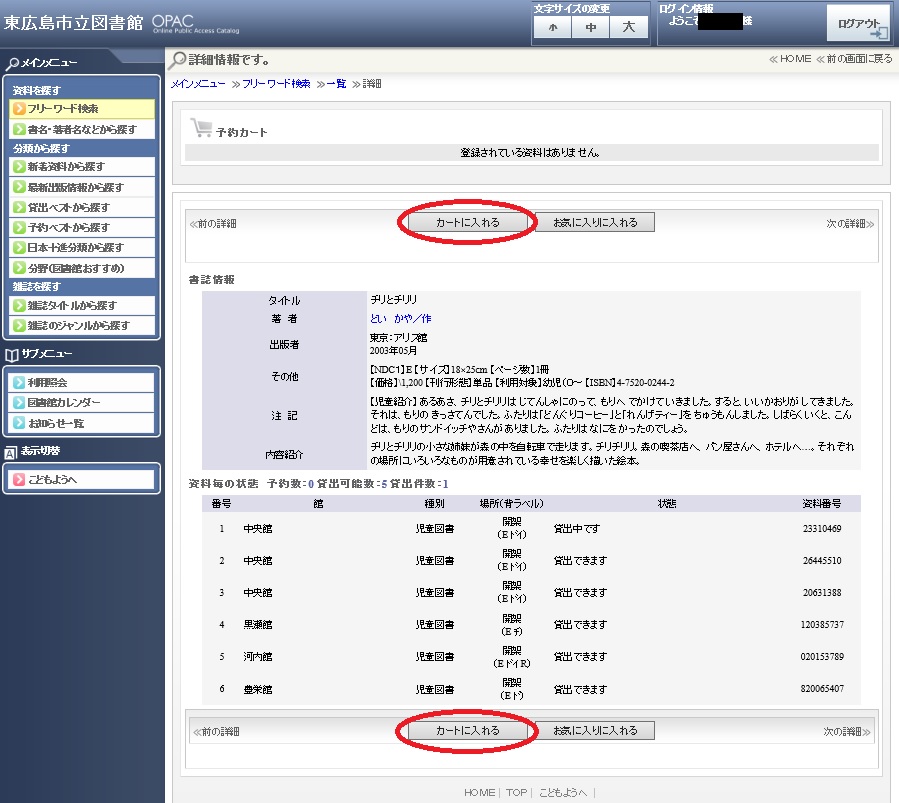
Task: Choose 新着資料から探す in the sidebar
Action: point(82,167)
